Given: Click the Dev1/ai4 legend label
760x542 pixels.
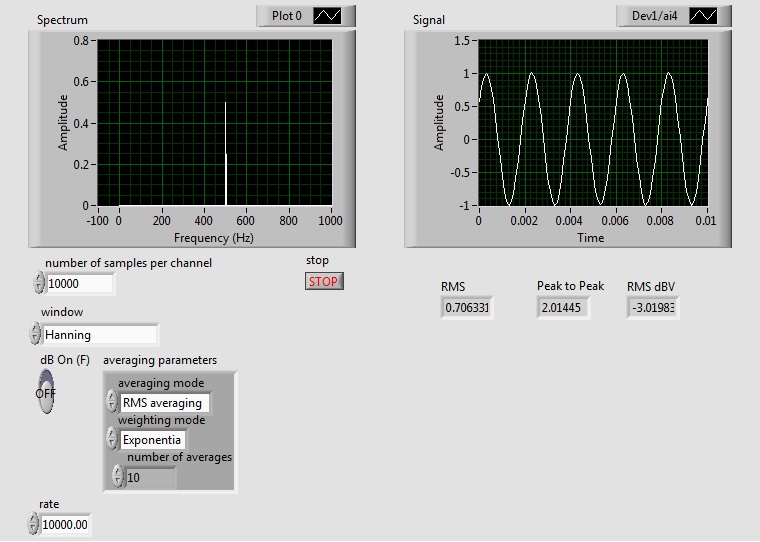Looking at the screenshot, I should pyautogui.click(x=653, y=16).
